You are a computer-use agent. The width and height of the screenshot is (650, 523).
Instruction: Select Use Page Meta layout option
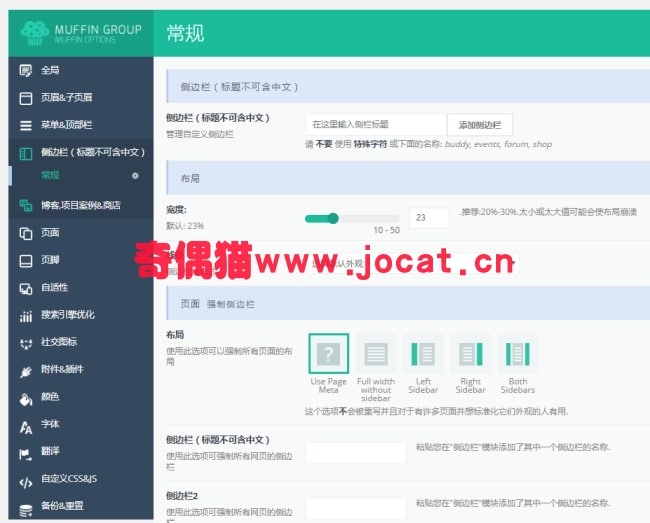[329, 354]
